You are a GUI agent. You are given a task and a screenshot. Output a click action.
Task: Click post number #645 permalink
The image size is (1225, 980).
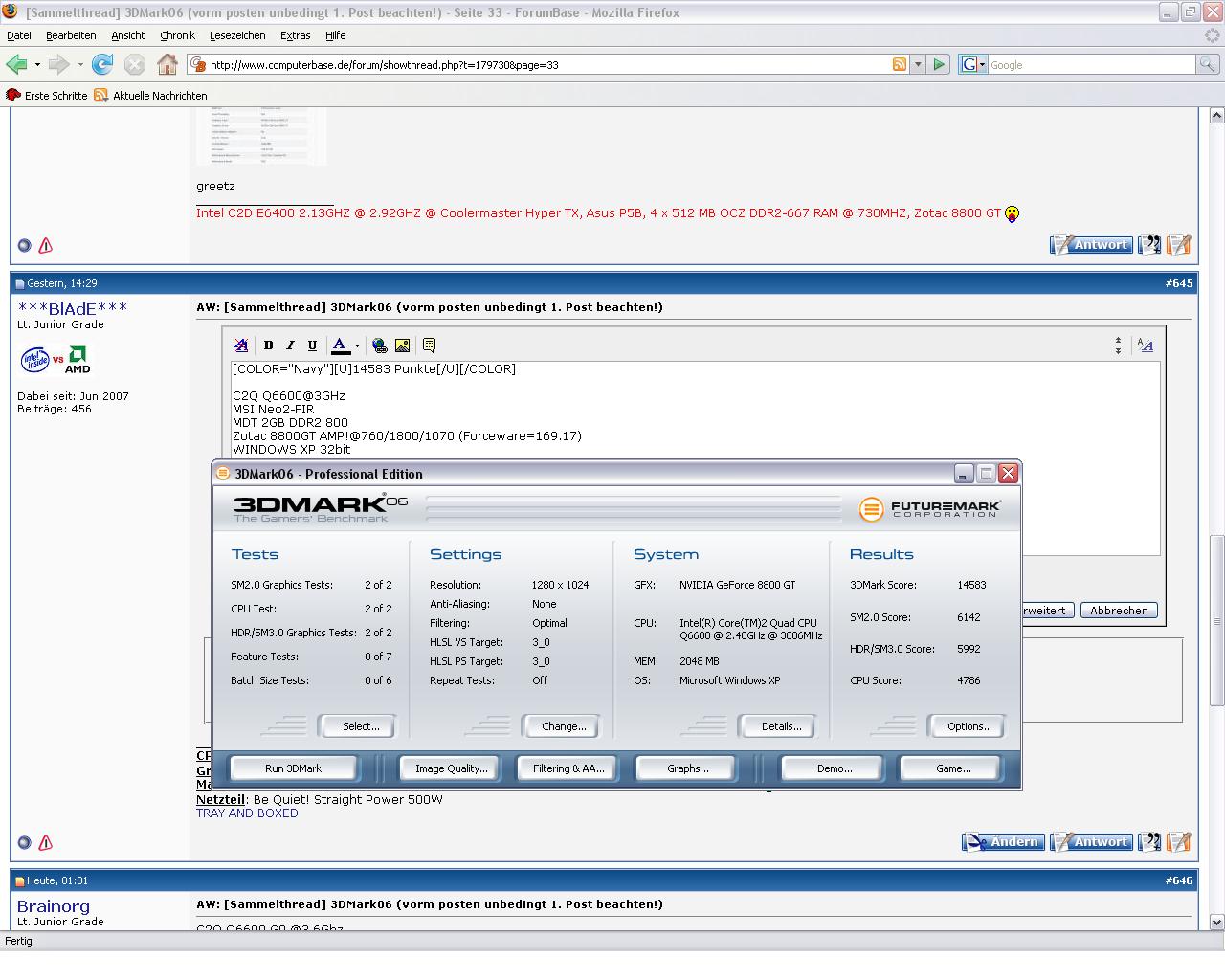point(1179,283)
